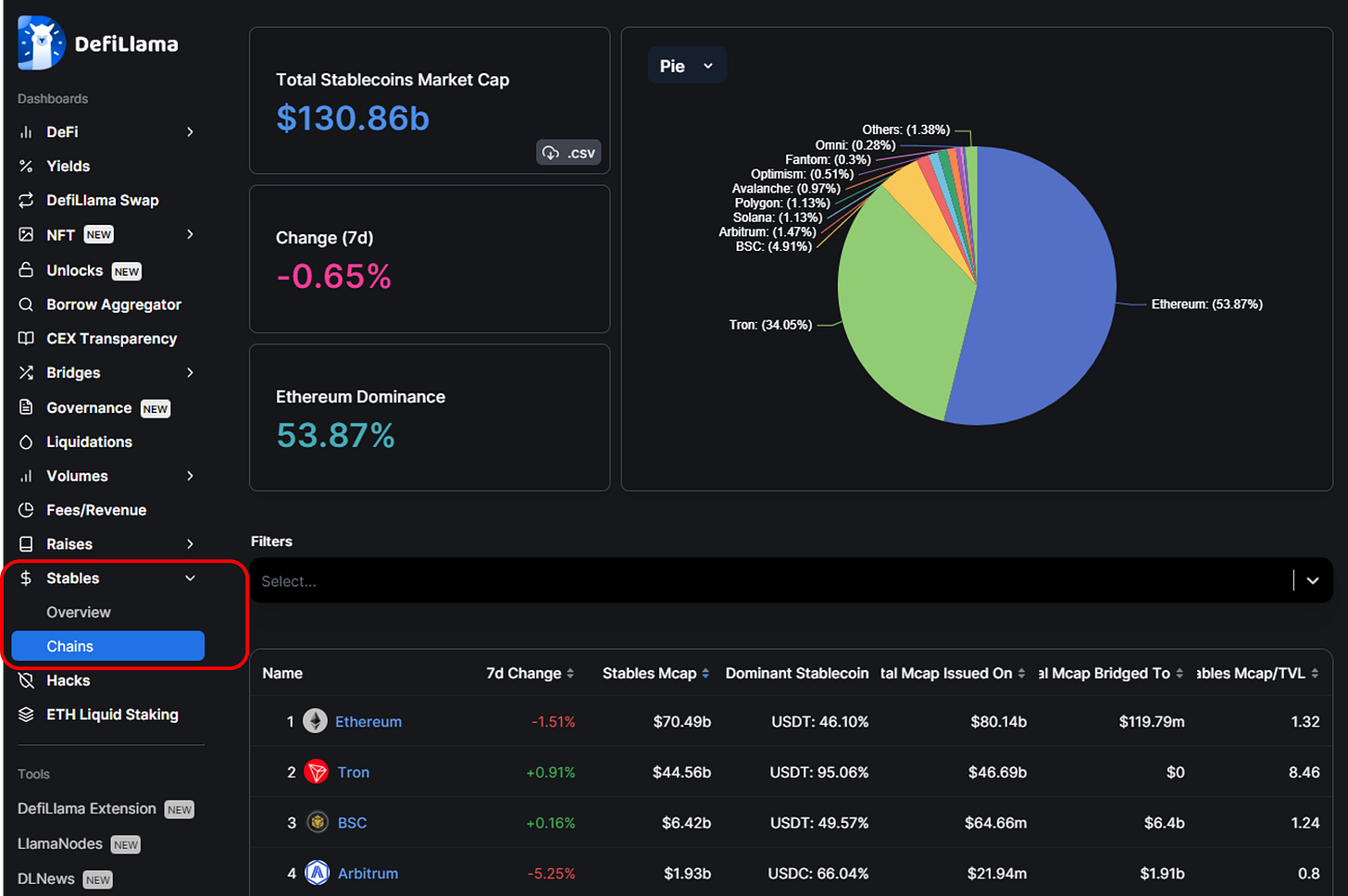The width and height of the screenshot is (1348, 896).
Task: Click the Unlocks padlock icon
Action: pyautogui.click(x=26, y=269)
